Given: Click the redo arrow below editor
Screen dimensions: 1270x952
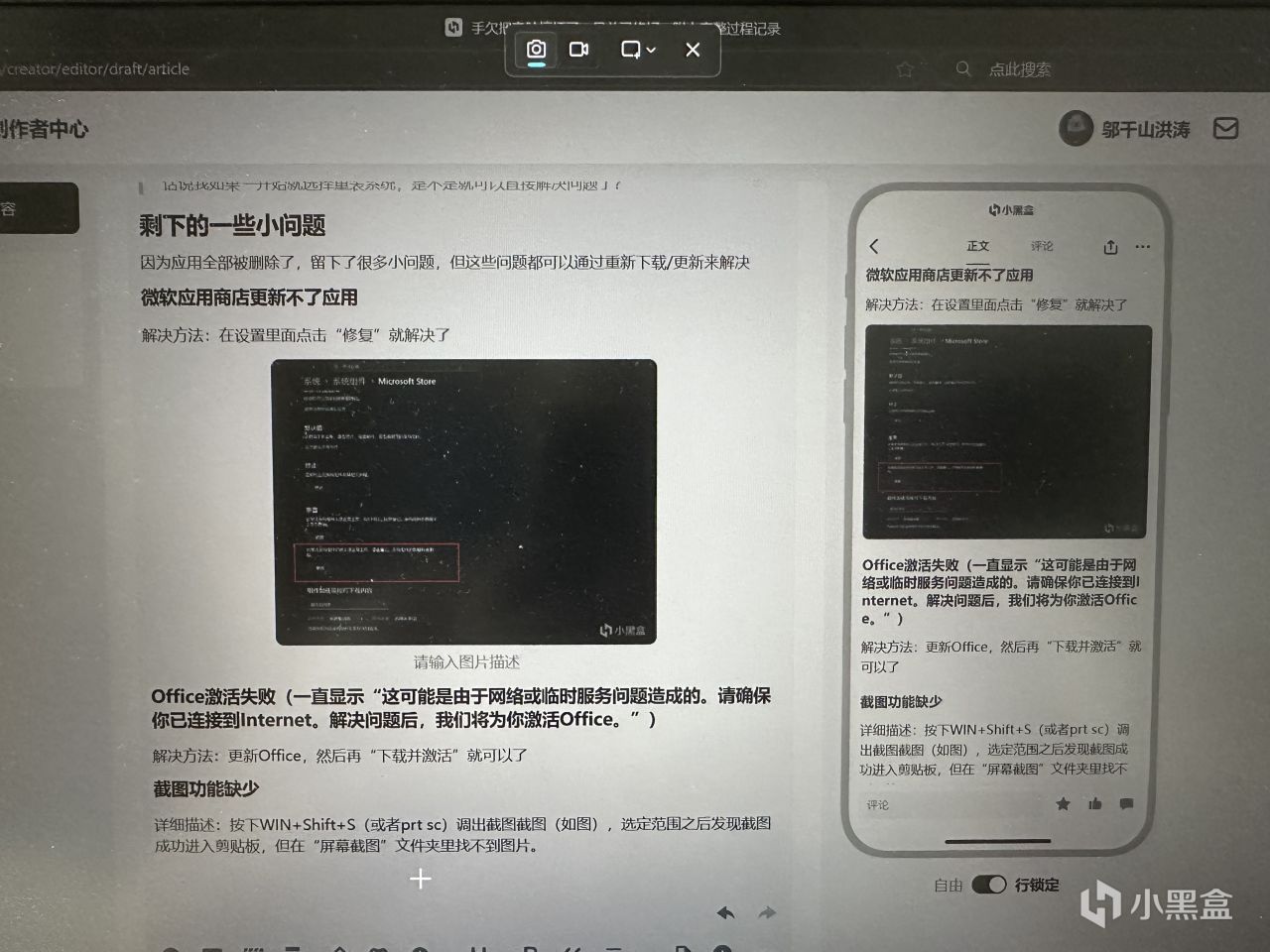Looking at the screenshot, I should [x=767, y=912].
